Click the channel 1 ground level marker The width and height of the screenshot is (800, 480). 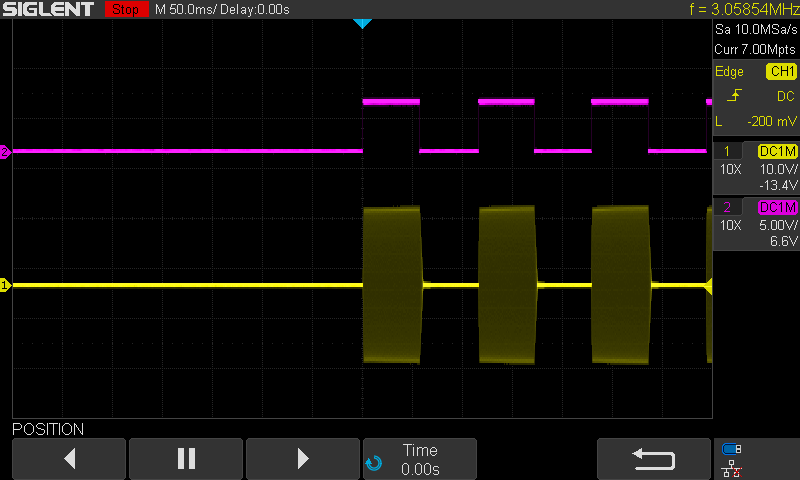[5, 285]
